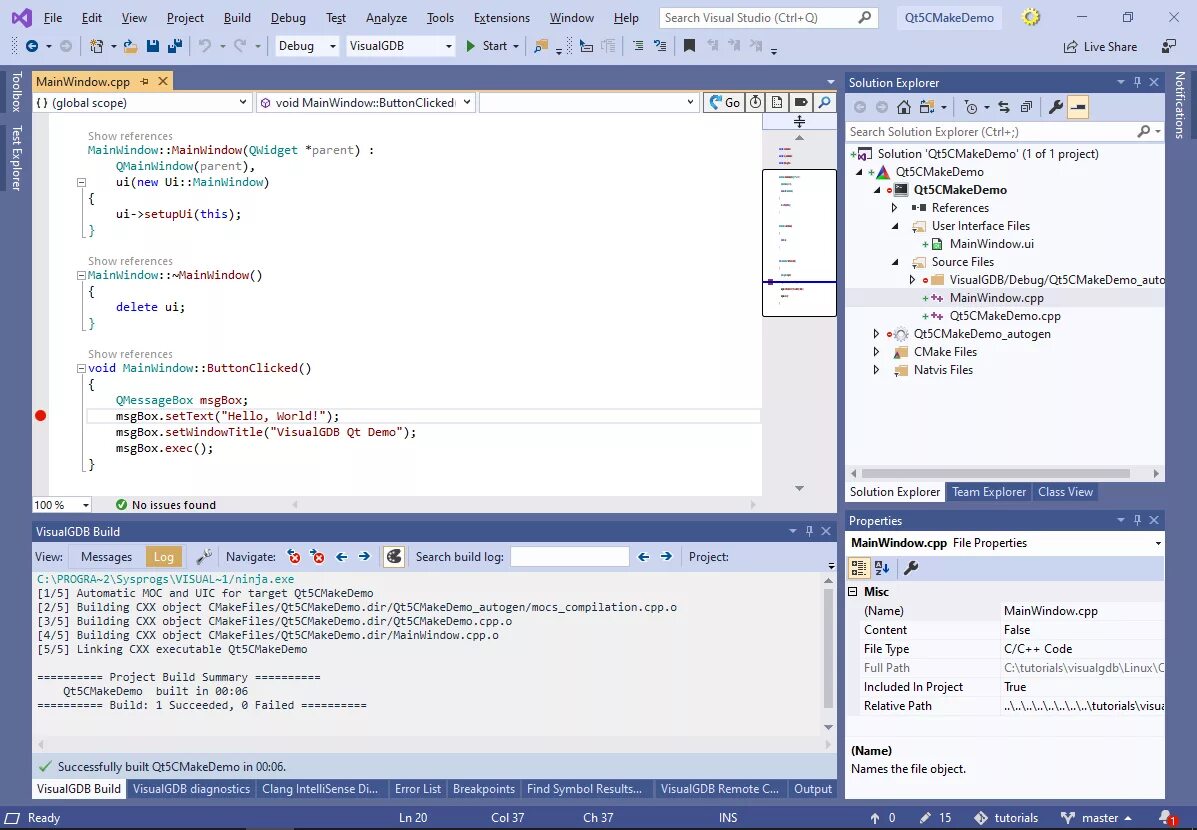Click the Property Pages wrench in Properties
The height and width of the screenshot is (830, 1197).
[x=911, y=567]
